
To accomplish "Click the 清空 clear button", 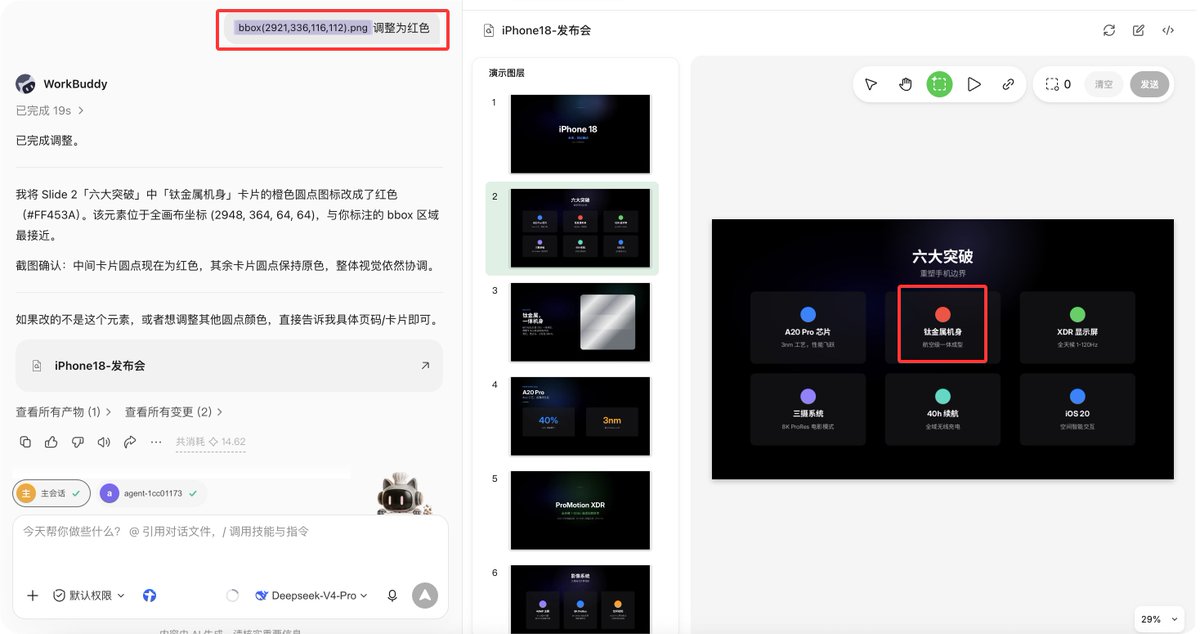I will [1103, 85].
